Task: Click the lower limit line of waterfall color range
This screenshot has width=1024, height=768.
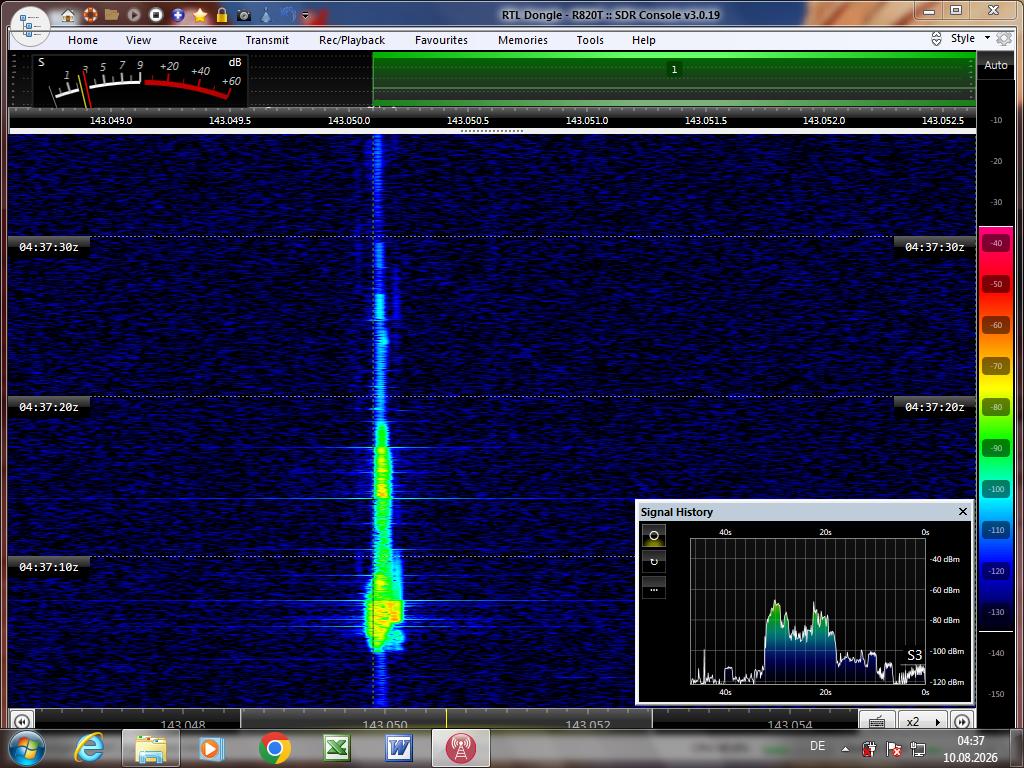Action: click(995, 632)
